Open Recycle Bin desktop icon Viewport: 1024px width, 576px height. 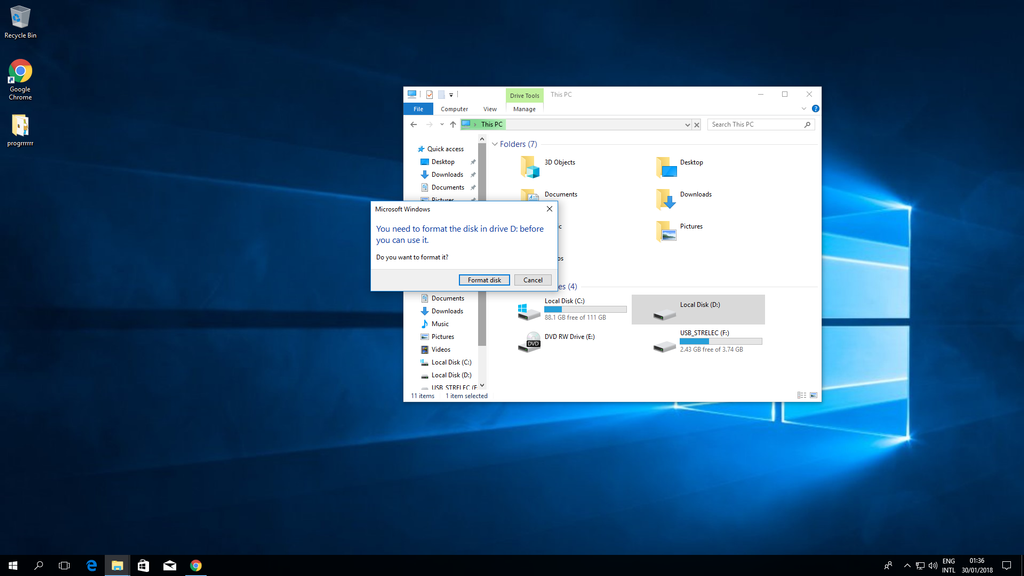click(20, 22)
